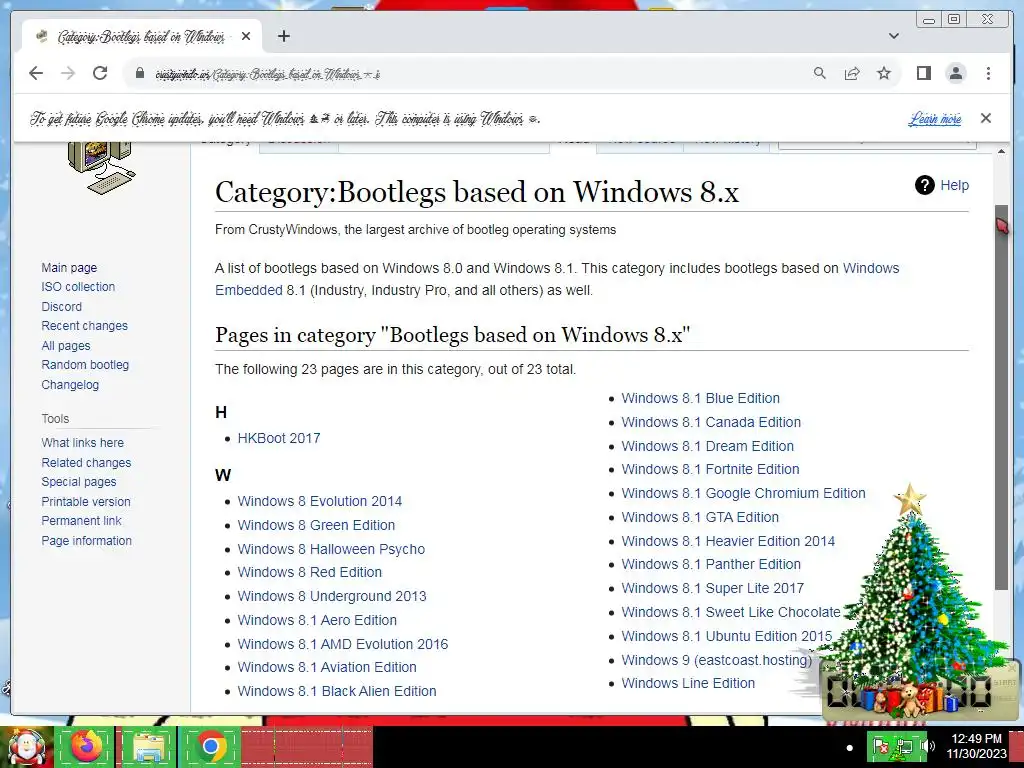The width and height of the screenshot is (1024, 768).
Task: Open What links here tool
Action: 83,443
